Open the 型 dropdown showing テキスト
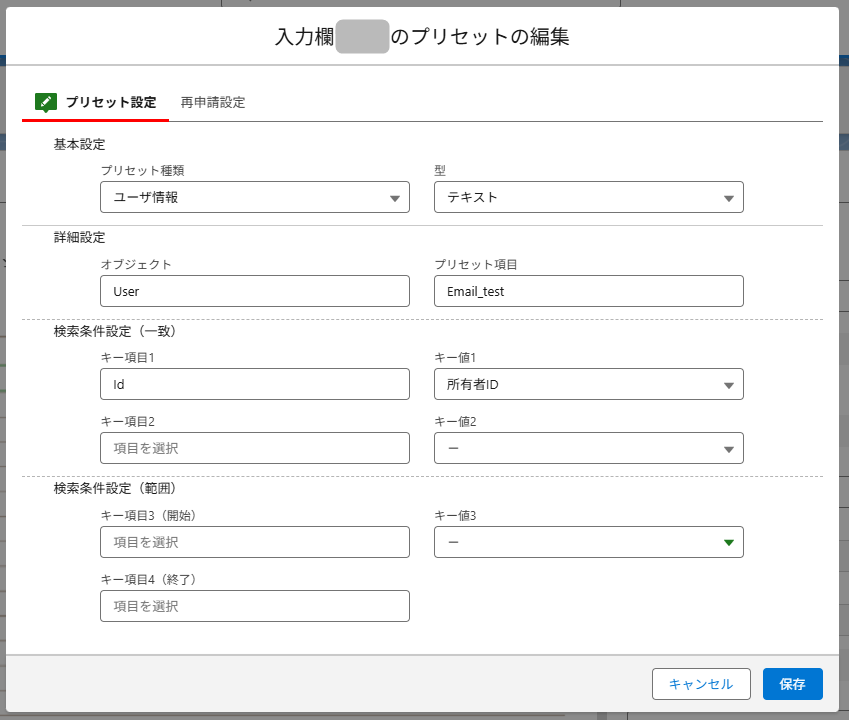The image size is (849, 720). point(588,197)
